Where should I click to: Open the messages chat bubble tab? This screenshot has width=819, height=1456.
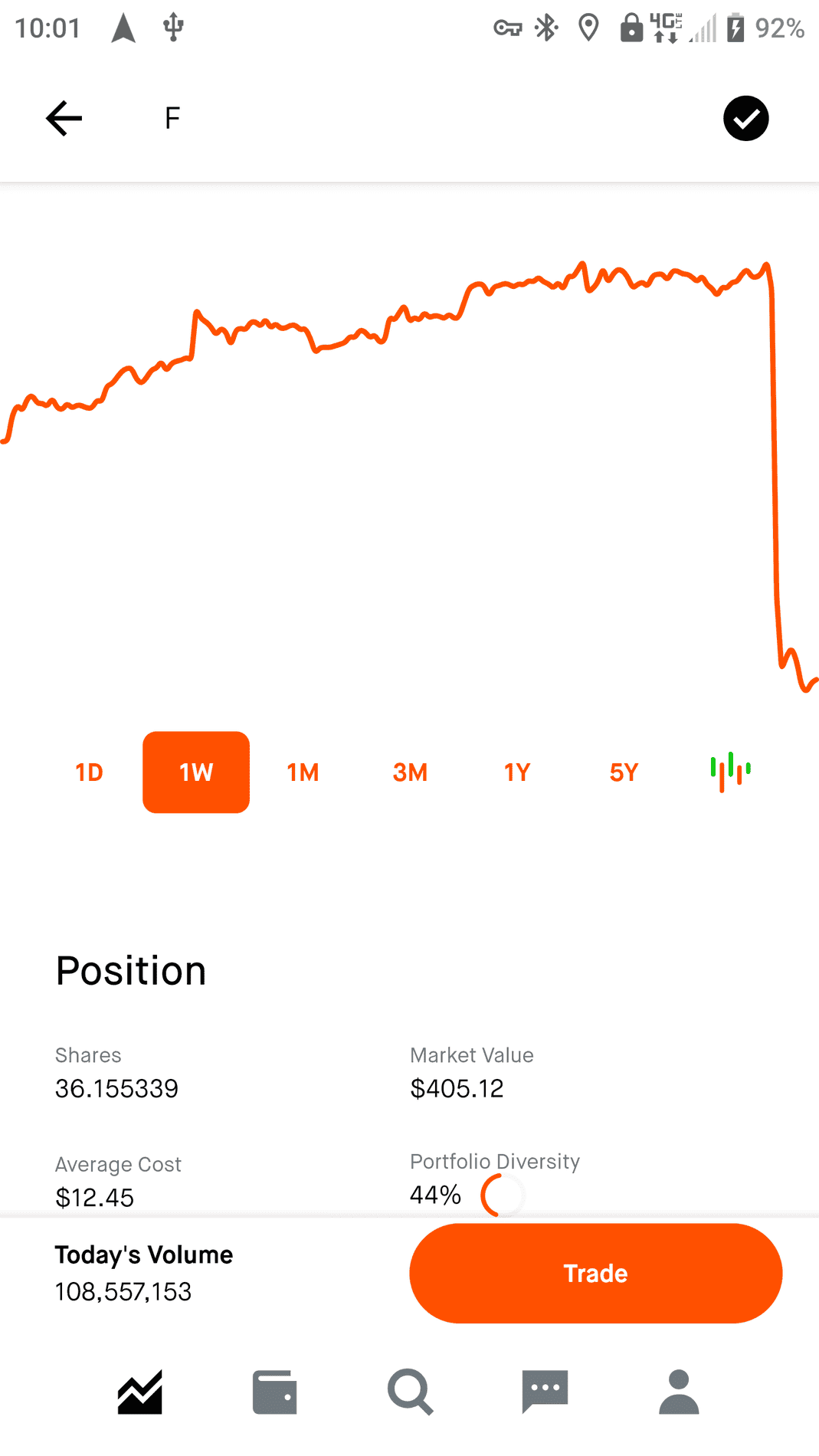click(545, 1391)
